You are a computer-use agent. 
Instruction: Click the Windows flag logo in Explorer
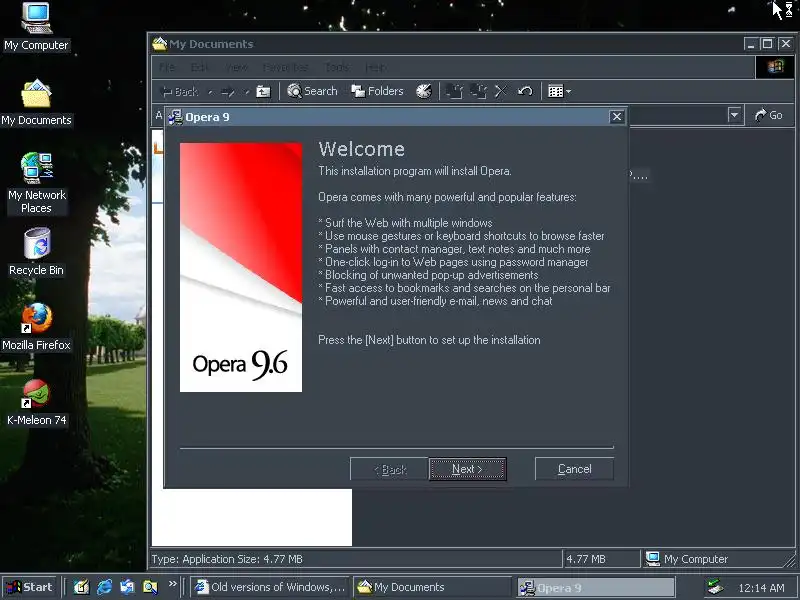click(x=775, y=67)
